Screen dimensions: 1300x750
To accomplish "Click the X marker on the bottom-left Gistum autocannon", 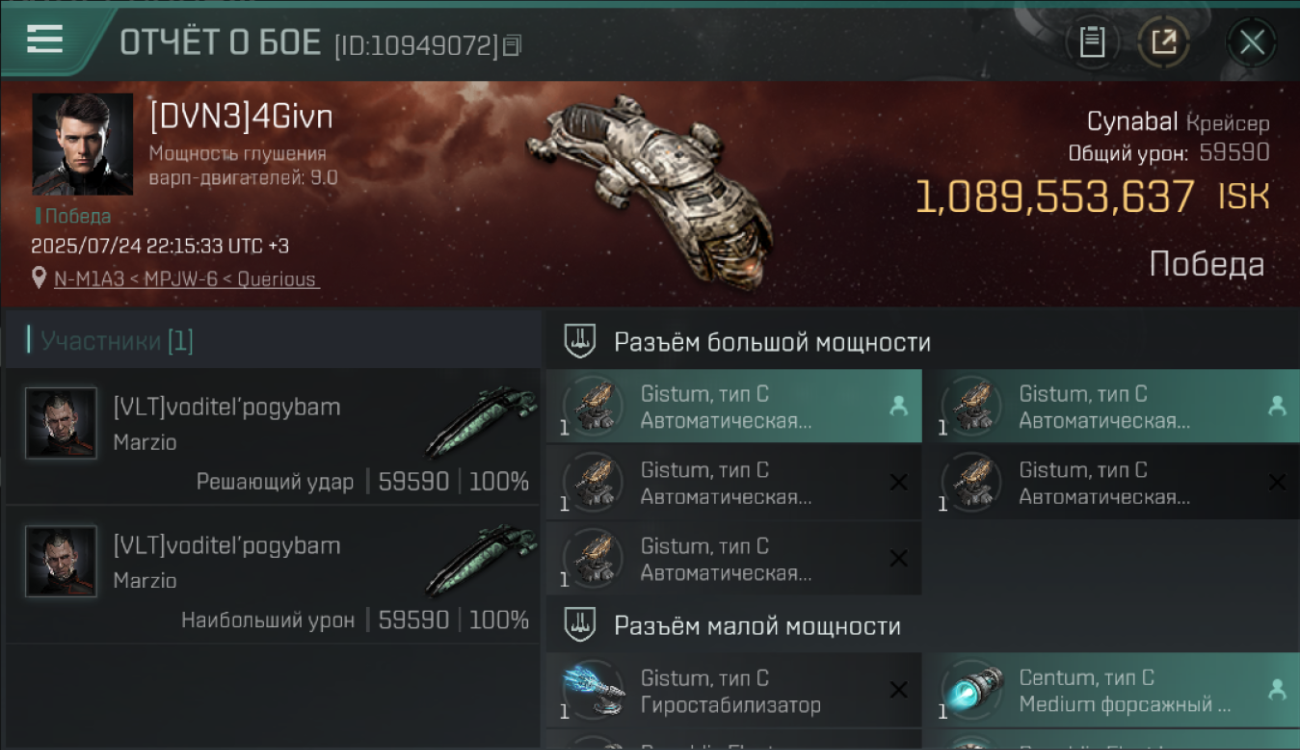I will (898, 558).
